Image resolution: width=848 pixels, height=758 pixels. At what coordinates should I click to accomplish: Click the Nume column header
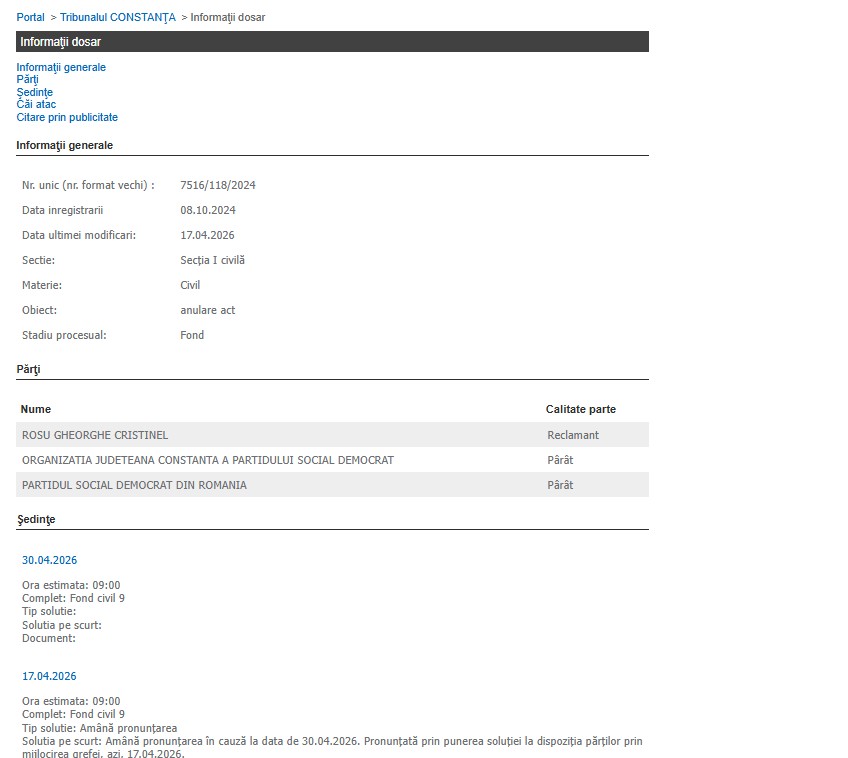(x=36, y=409)
